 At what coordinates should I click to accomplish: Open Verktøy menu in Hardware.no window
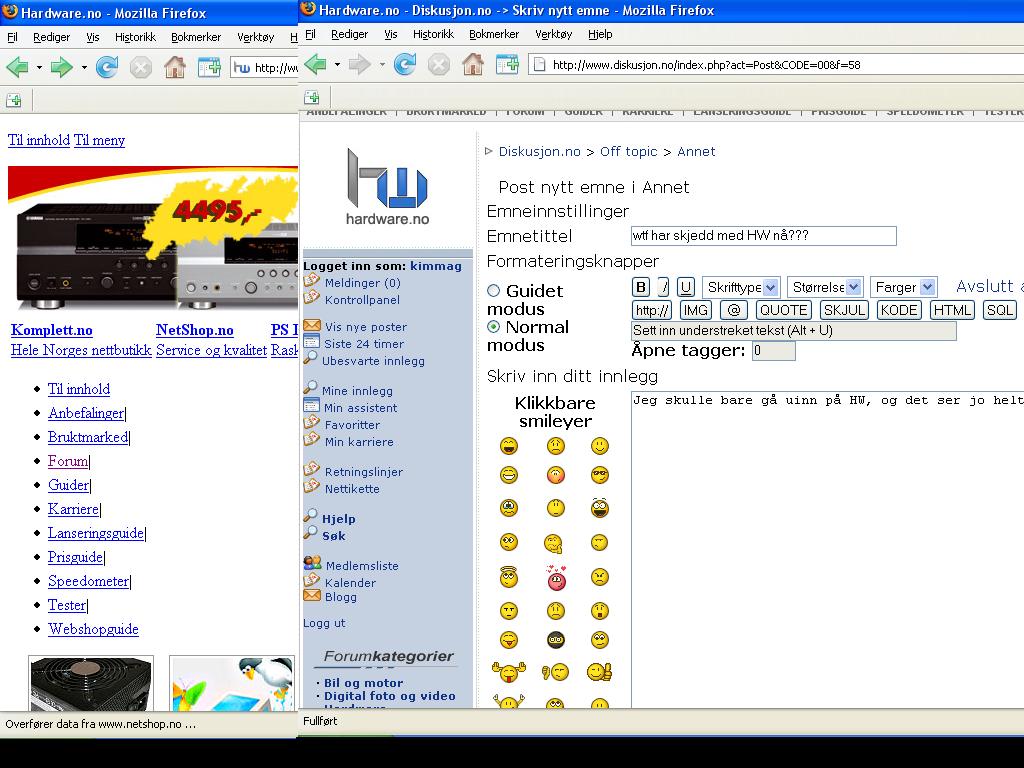coord(255,37)
